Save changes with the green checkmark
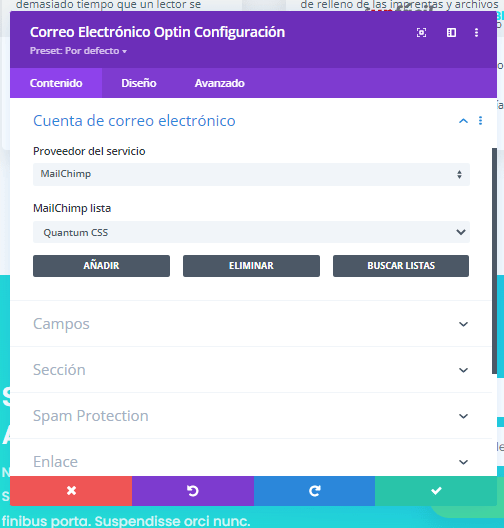Viewport: 504px width, 528px height. click(436, 491)
